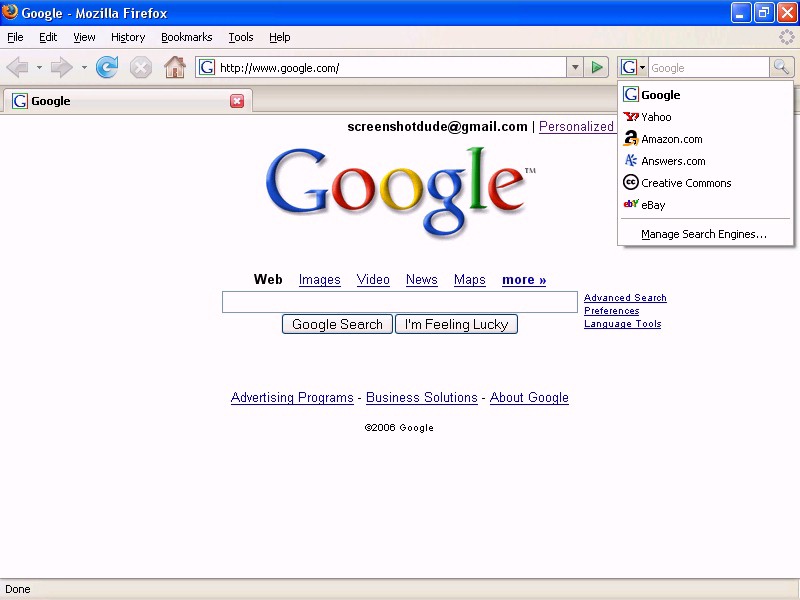
Task: Open the Edit menu
Action: coord(48,37)
